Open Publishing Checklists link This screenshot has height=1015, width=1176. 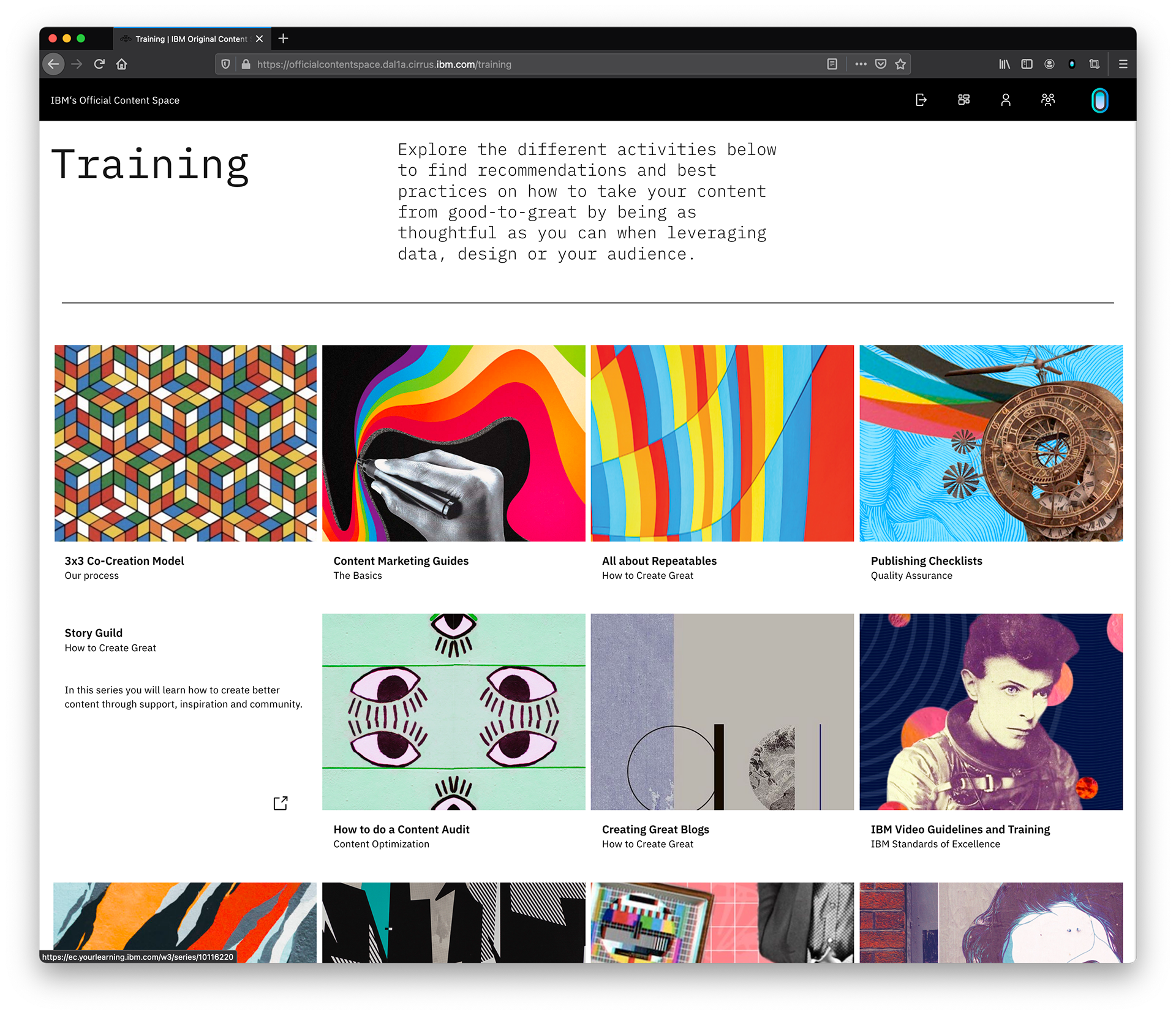pos(926,560)
